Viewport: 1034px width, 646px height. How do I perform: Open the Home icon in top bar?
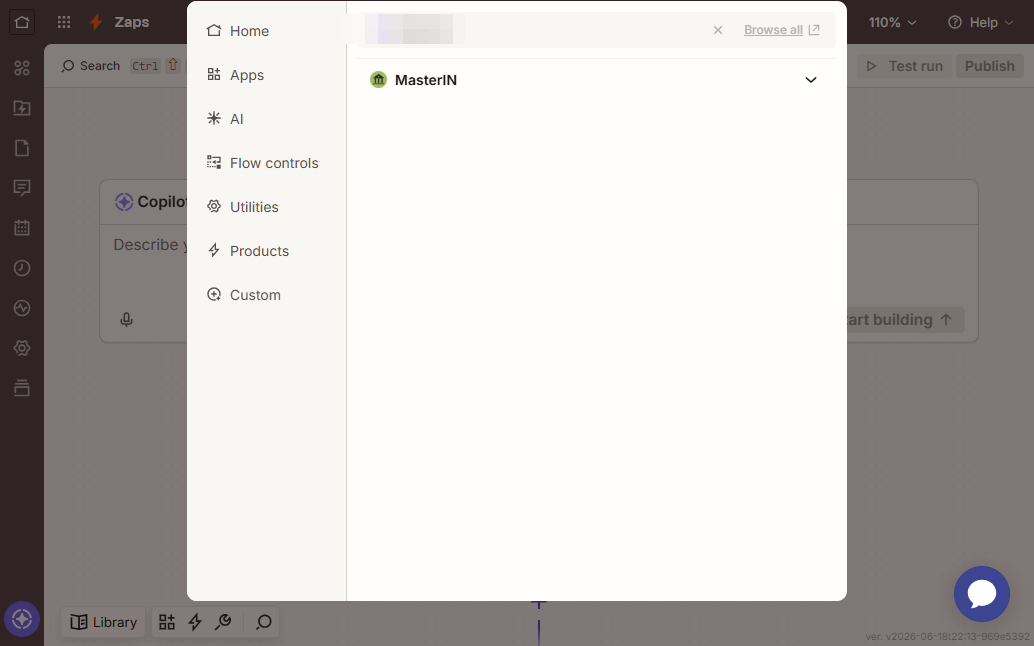click(22, 22)
